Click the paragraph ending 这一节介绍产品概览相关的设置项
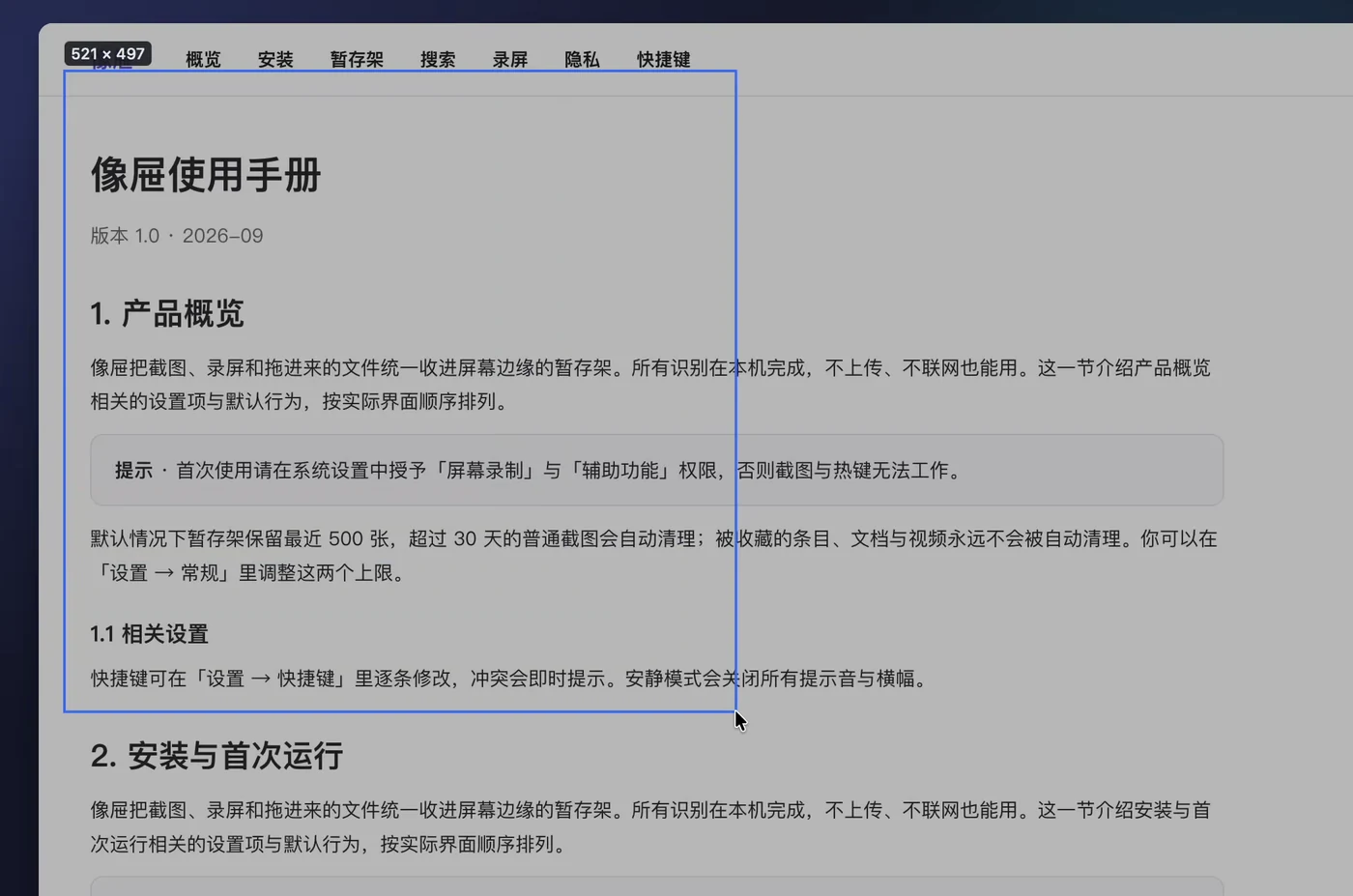 pyautogui.click(x=650, y=385)
